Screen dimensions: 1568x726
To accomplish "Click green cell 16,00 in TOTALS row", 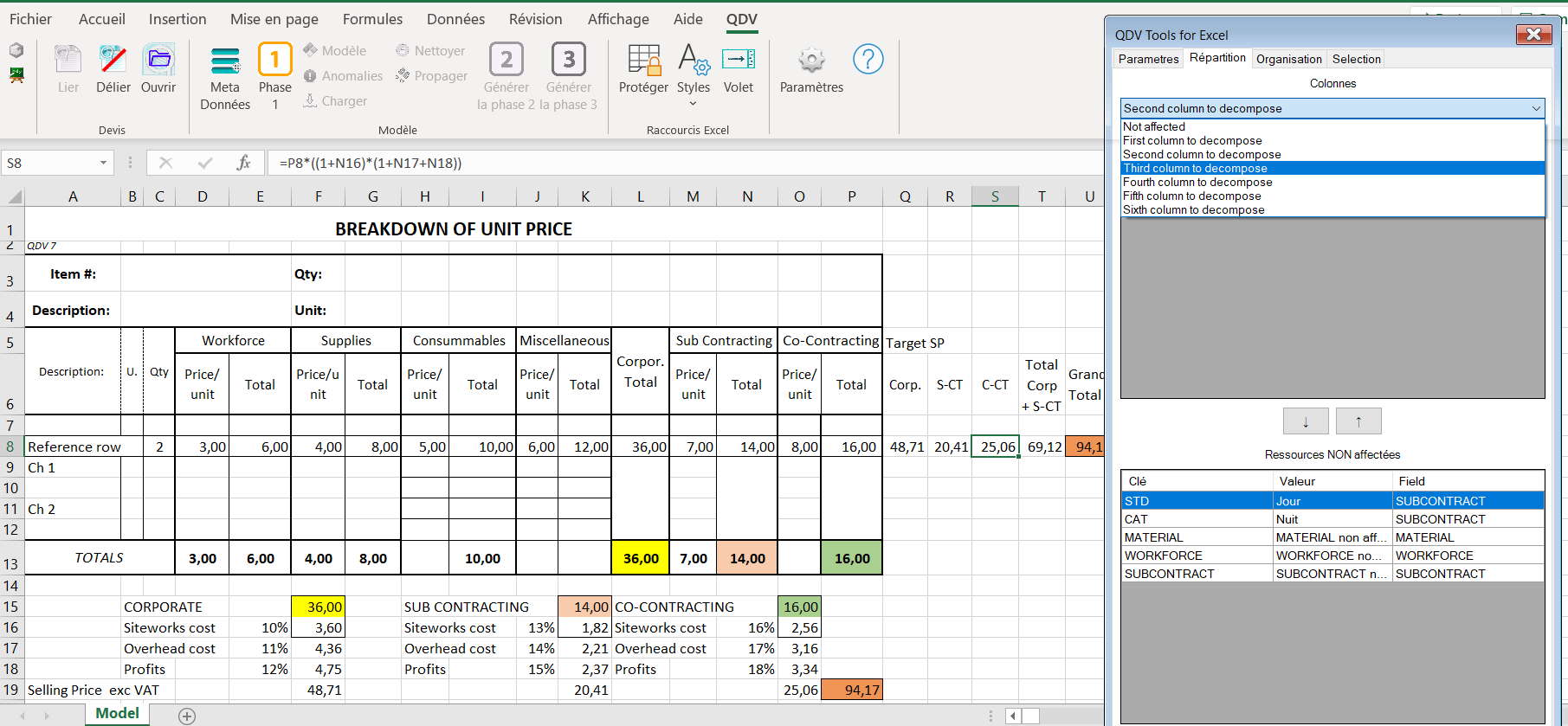I will coord(852,558).
